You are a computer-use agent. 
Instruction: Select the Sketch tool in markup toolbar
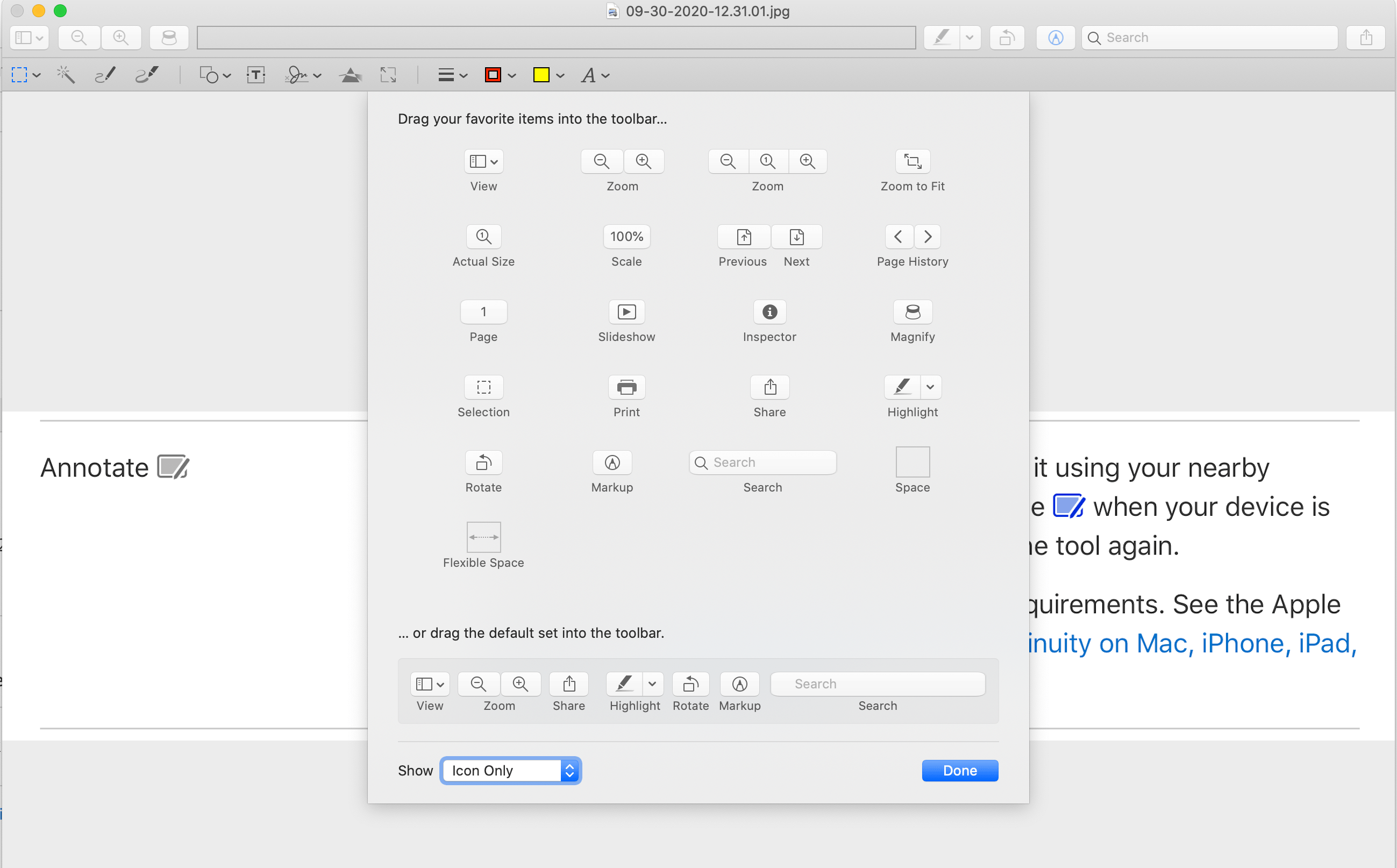click(x=105, y=75)
